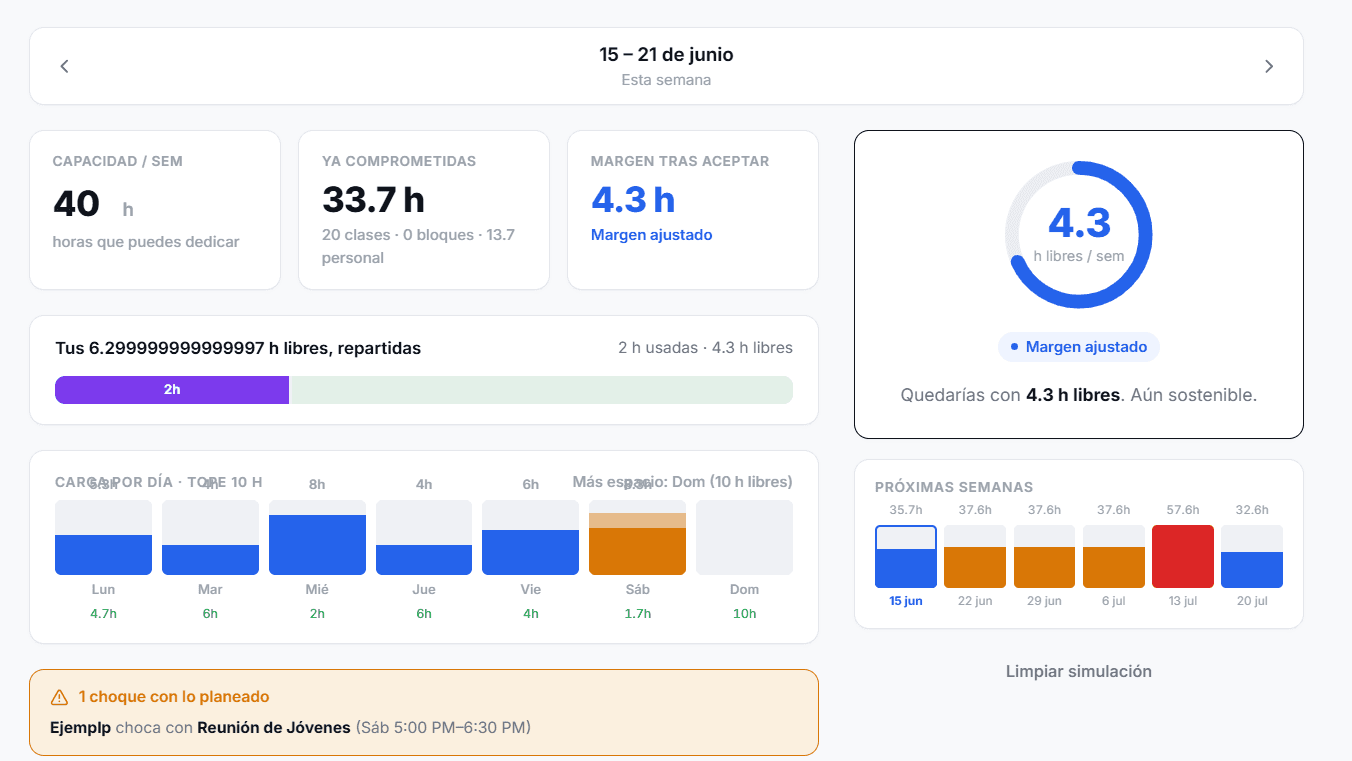Click the 15 – 21 de junio heading
The height and width of the screenshot is (761, 1352).
[x=667, y=55]
